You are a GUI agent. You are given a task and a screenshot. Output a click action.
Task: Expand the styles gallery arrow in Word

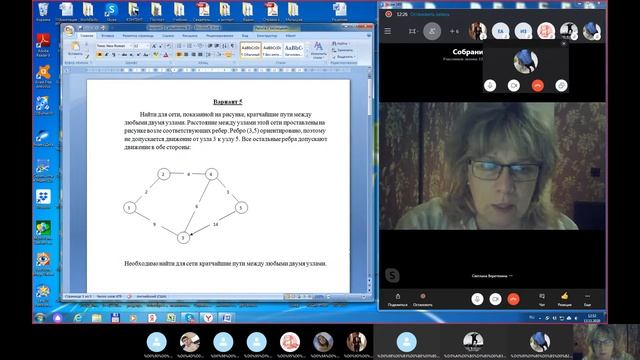point(307,56)
